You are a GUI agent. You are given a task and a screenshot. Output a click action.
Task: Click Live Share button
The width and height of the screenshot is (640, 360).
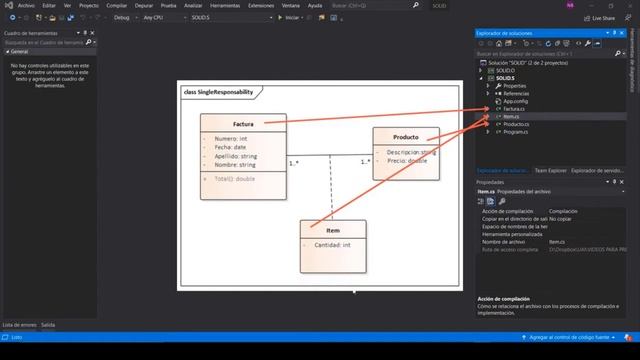click(599, 18)
